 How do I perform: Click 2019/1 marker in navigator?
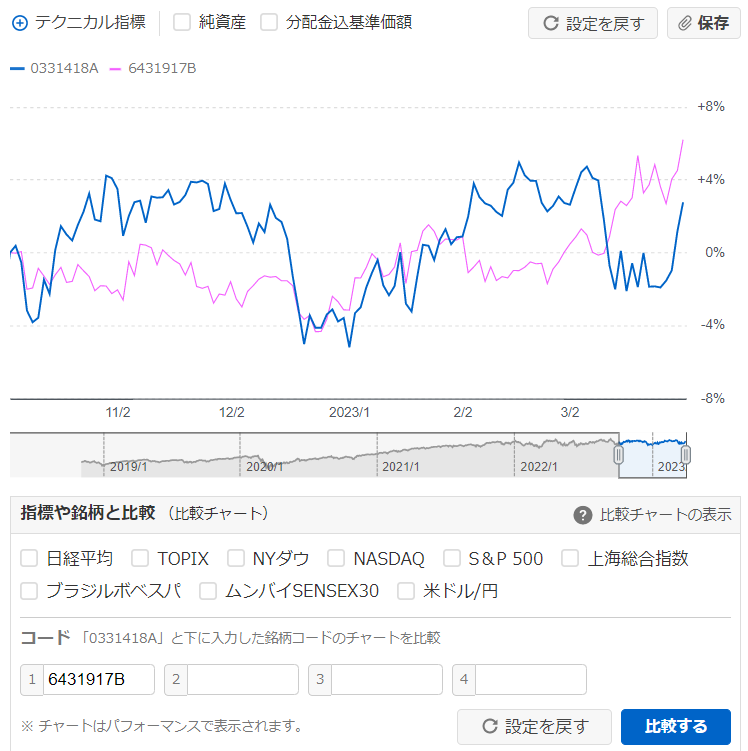(128, 467)
